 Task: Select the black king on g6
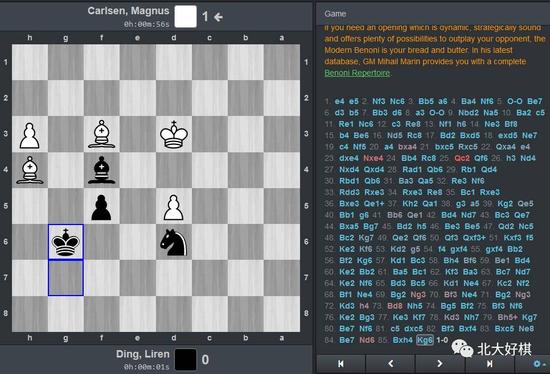(x=66, y=242)
